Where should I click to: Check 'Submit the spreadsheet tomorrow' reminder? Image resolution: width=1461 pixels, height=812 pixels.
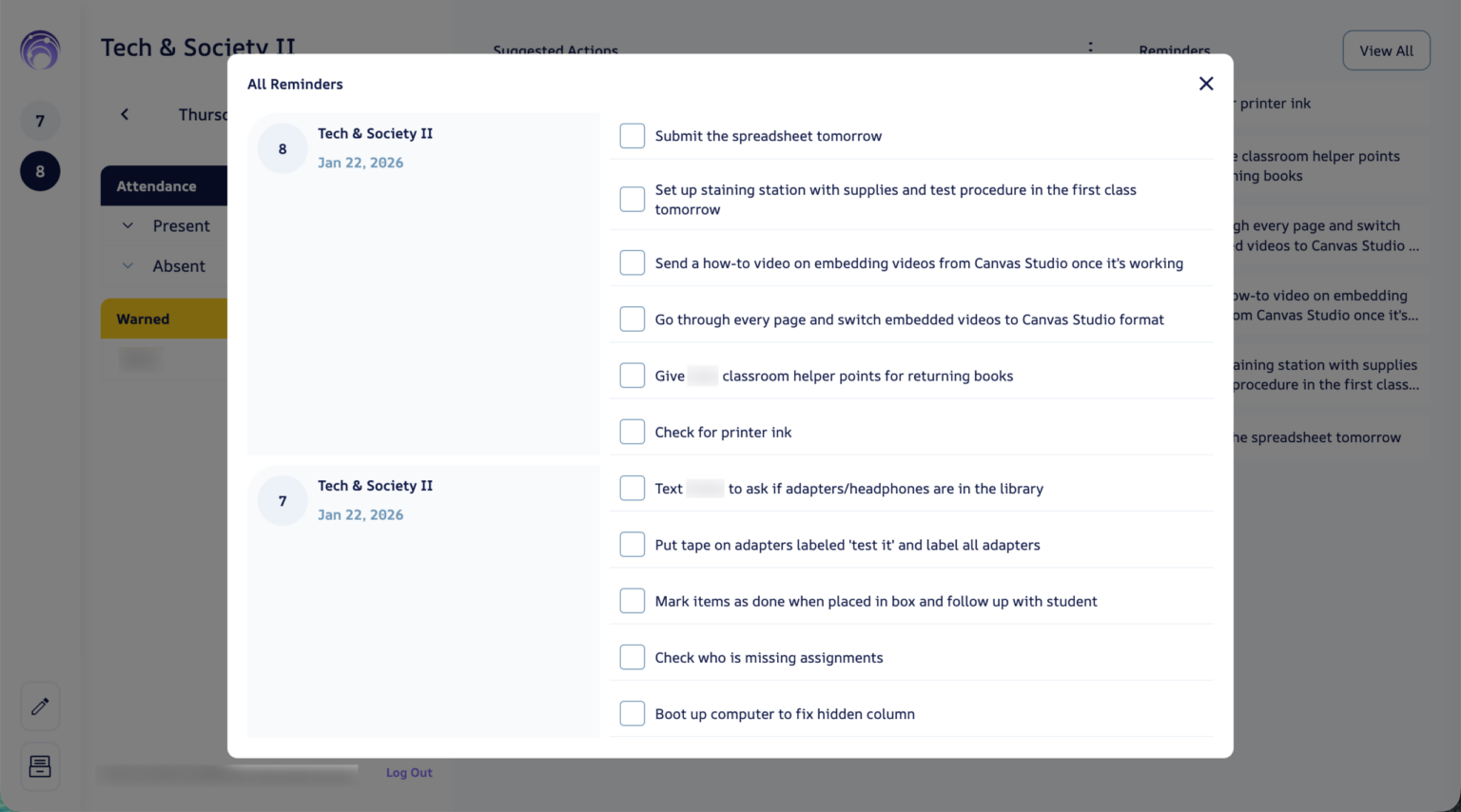(x=633, y=136)
